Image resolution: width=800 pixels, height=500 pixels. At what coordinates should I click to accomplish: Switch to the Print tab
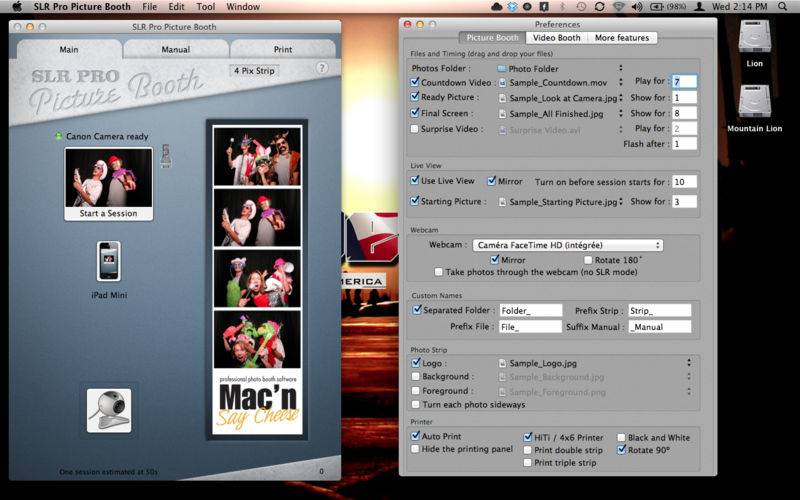283,49
